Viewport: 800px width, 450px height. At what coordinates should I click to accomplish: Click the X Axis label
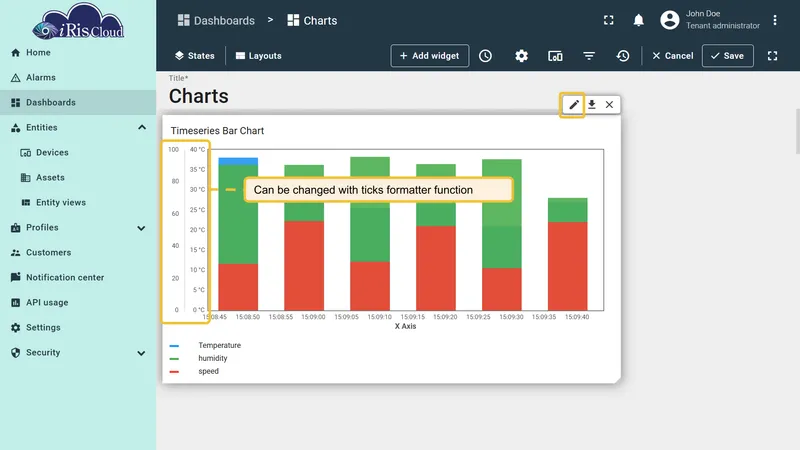(405, 326)
